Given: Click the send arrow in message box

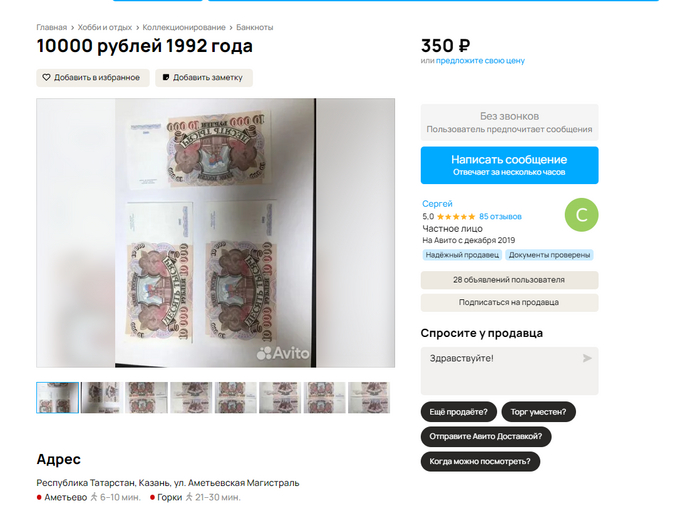Looking at the screenshot, I should coord(587,358).
